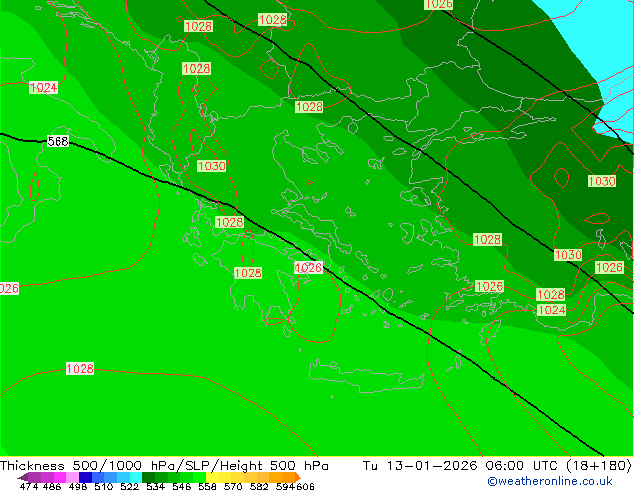Click the 594 legend value
The height and width of the screenshot is (490, 634).
pyautogui.click(x=285, y=486)
